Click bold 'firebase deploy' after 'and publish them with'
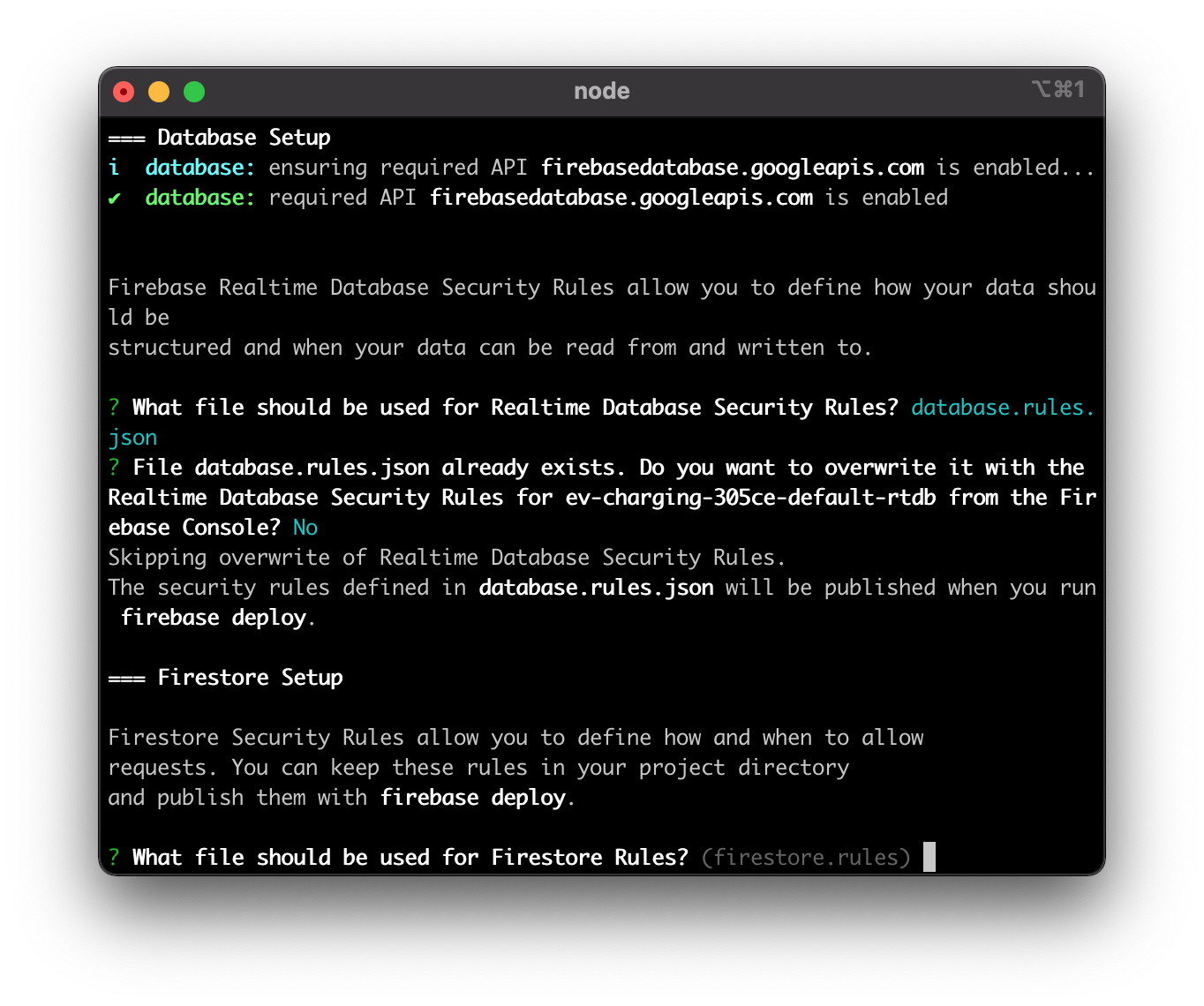The height and width of the screenshot is (1006, 1204). click(x=473, y=798)
